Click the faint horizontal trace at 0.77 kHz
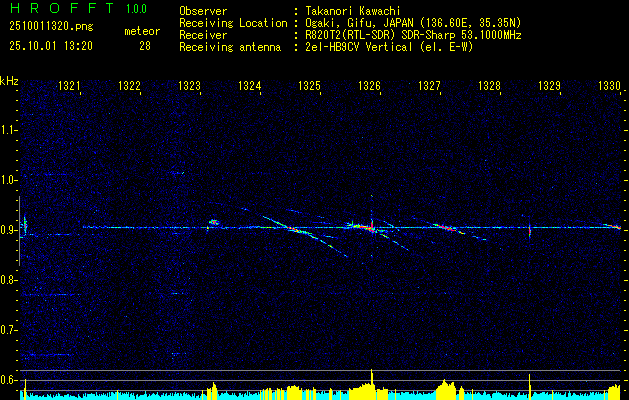The height and width of the screenshot is (400, 629). click(51, 295)
